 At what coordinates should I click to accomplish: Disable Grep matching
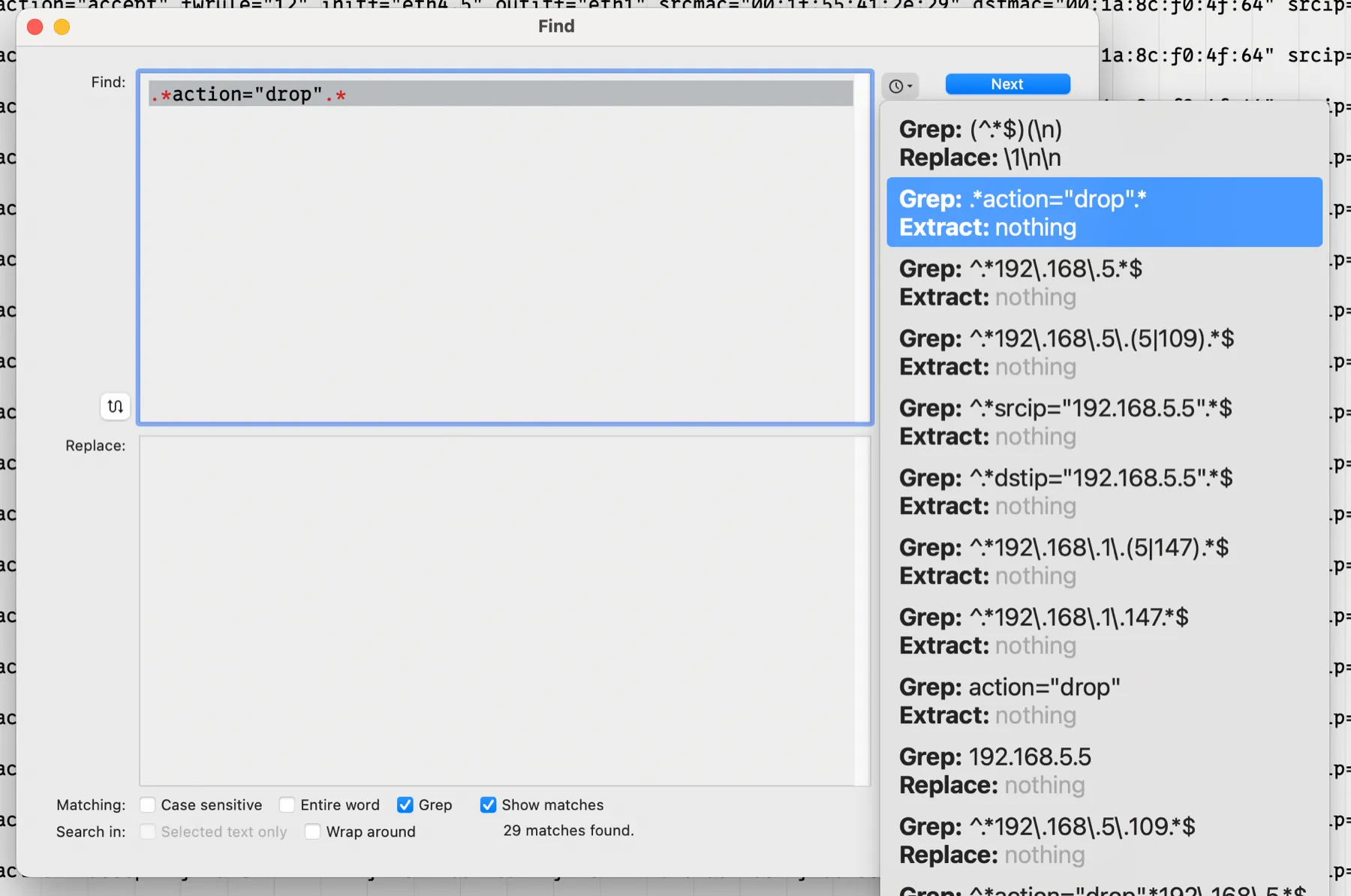405,804
